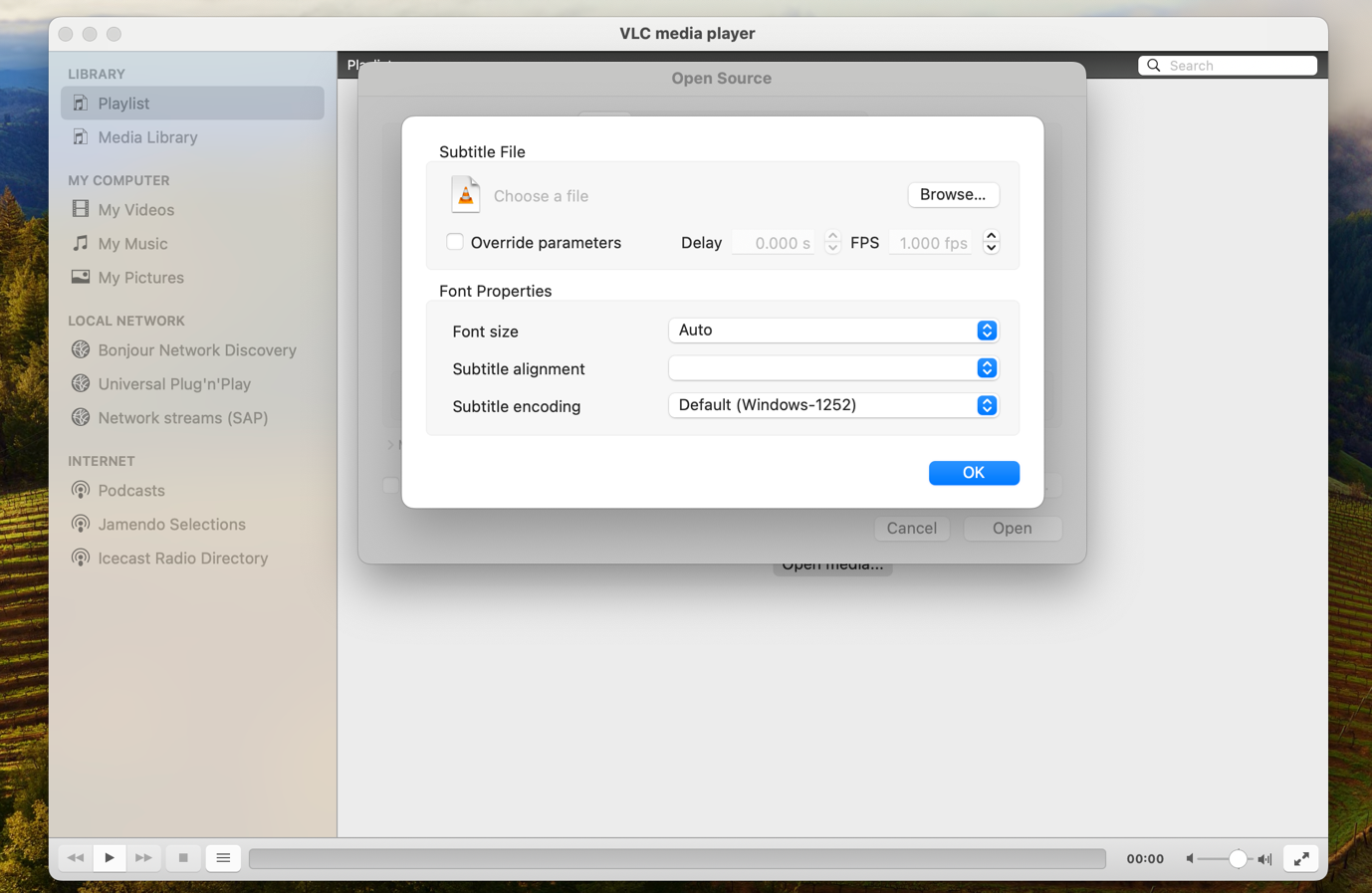
Task: Set max volume with loud speaker icon
Action: pyautogui.click(x=1265, y=859)
